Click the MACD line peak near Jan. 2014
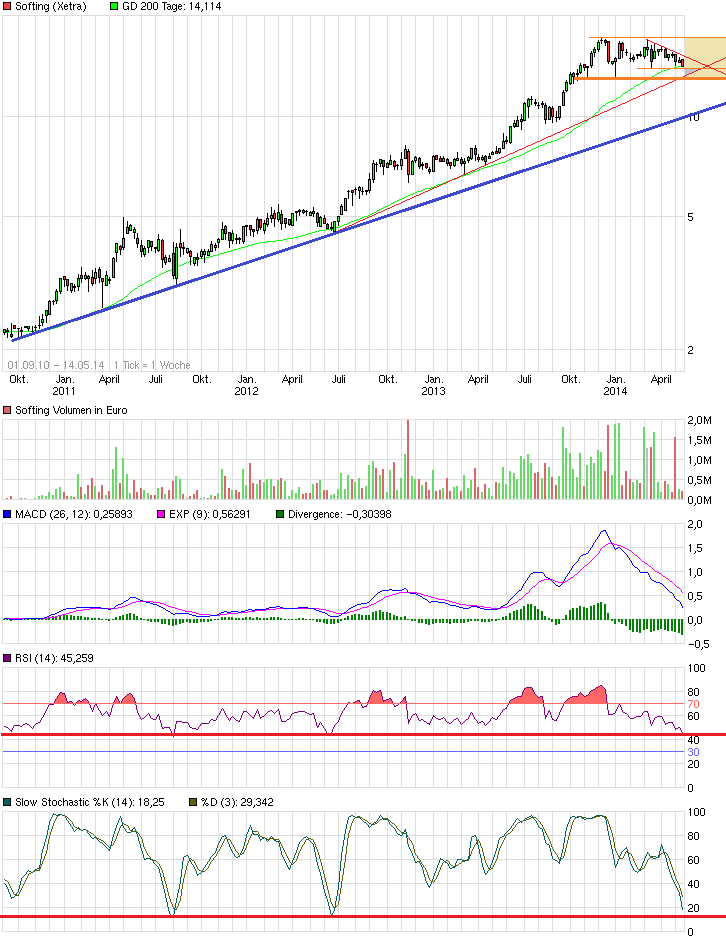Image resolution: width=726 pixels, height=940 pixels. click(604, 531)
